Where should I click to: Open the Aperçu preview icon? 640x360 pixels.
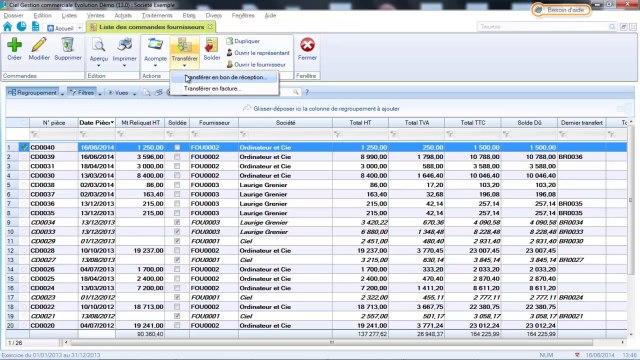click(99, 45)
